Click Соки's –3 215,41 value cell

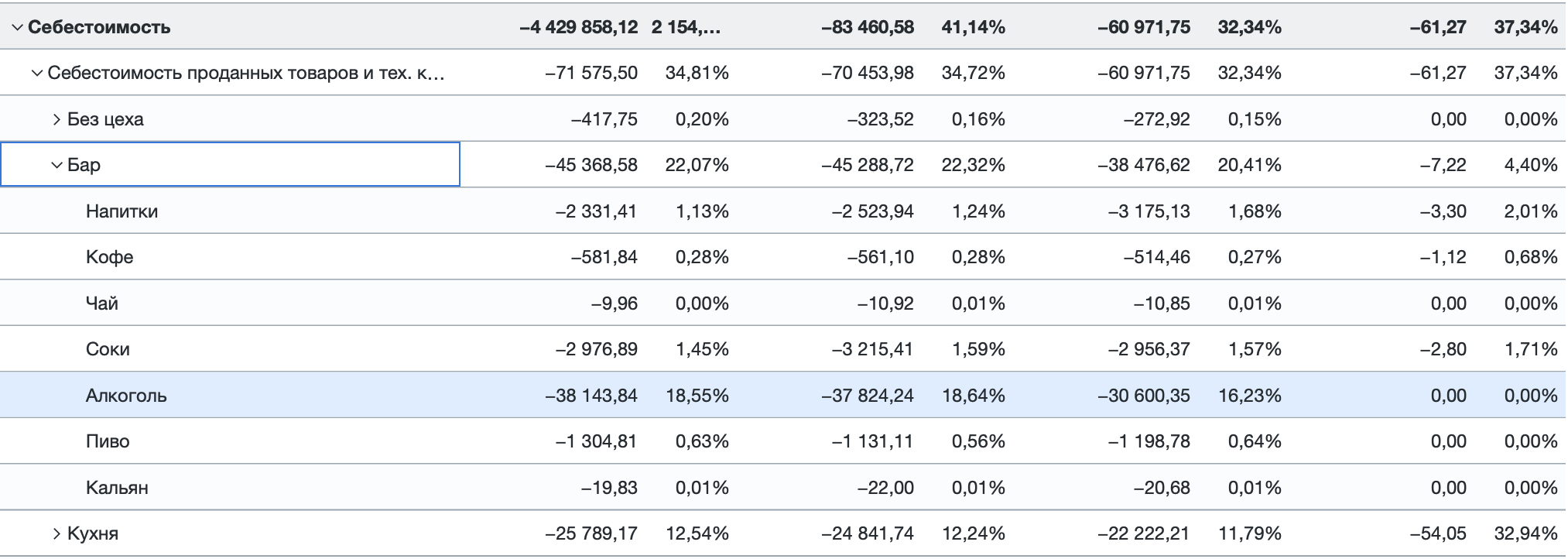click(872, 349)
